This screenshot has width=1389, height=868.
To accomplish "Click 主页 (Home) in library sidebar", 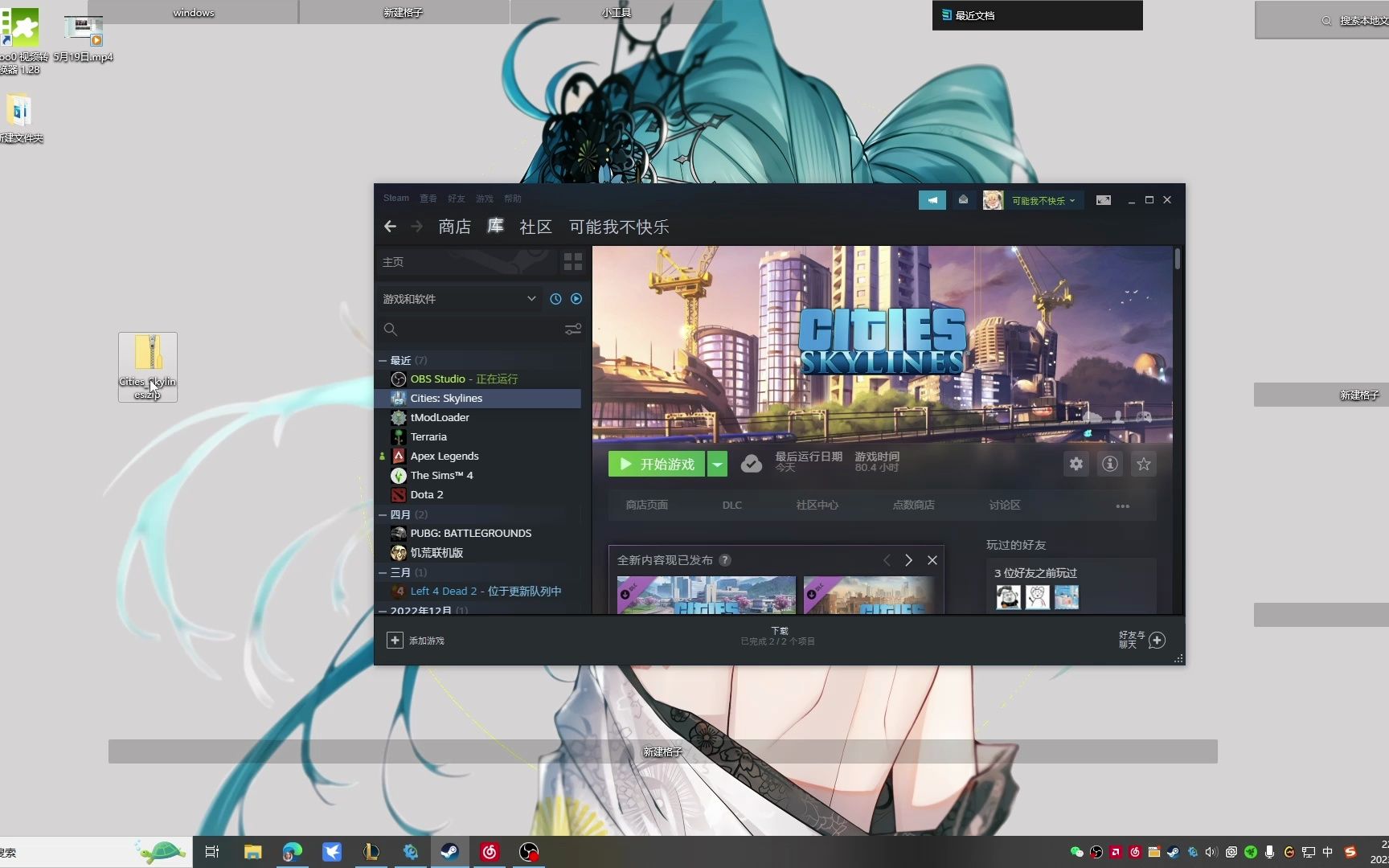I will [466, 262].
